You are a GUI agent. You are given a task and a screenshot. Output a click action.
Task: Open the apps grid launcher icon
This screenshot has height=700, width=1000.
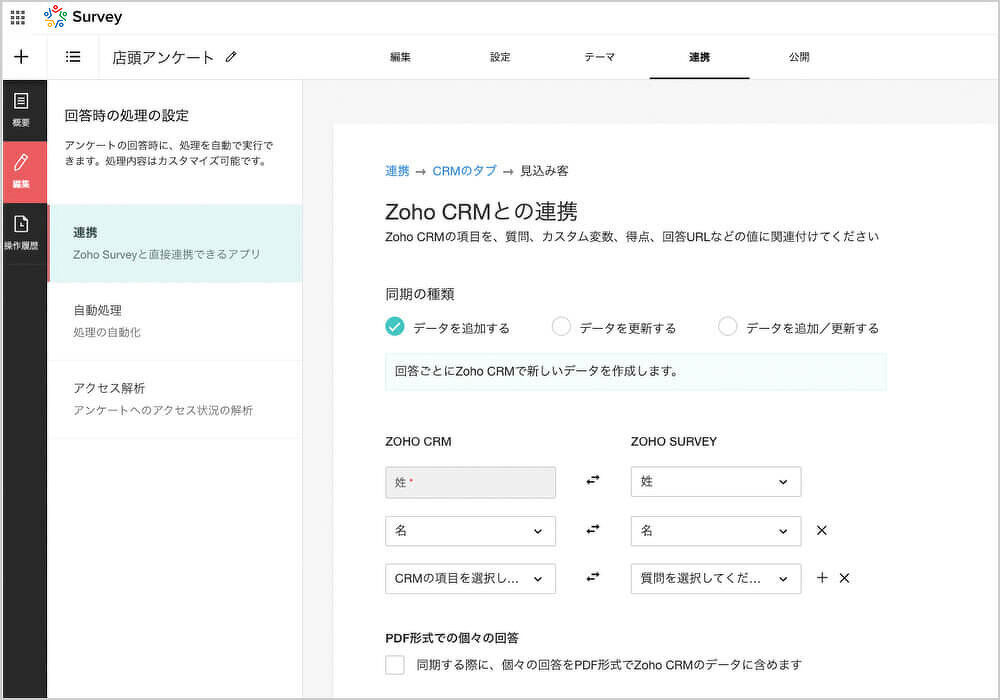point(18,17)
